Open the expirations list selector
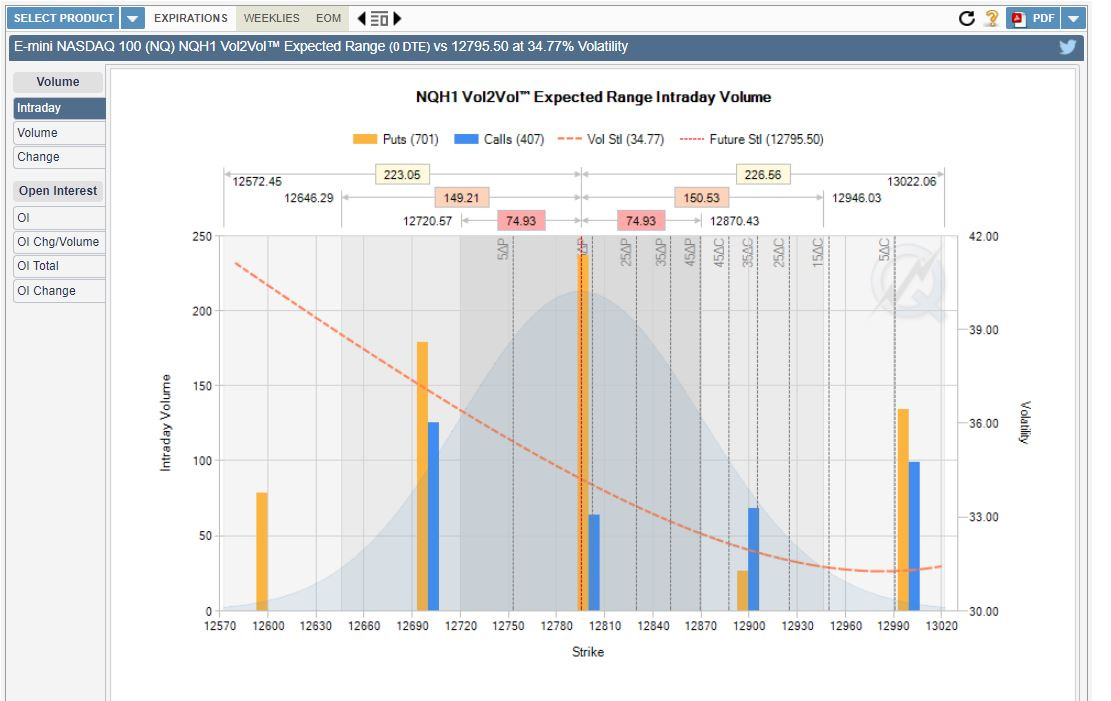 point(377,17)
